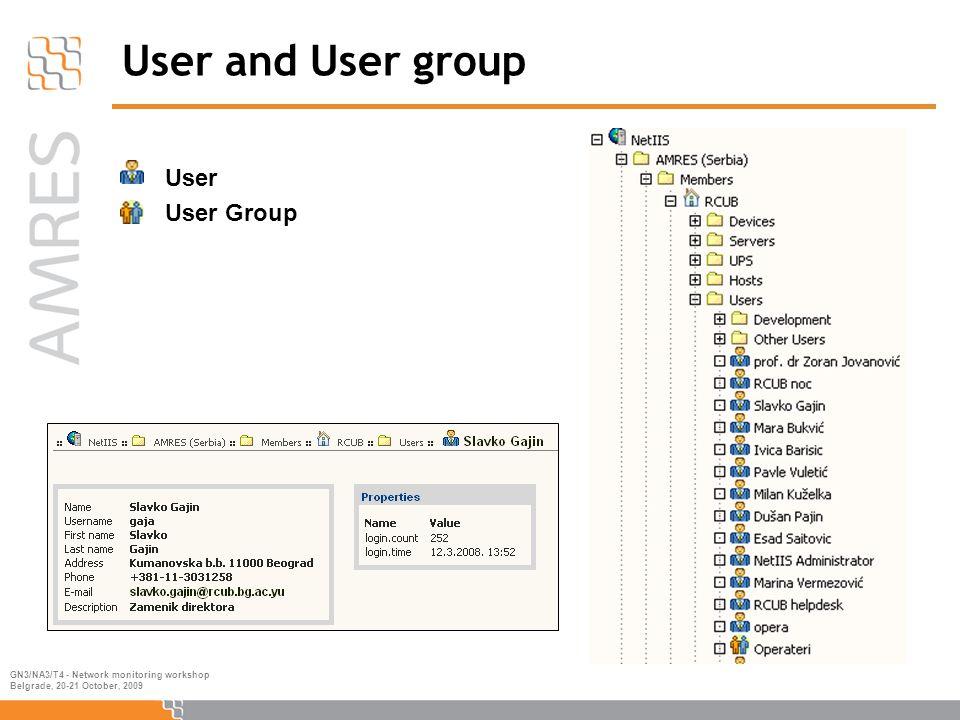
Task: Select NetIIS Administrator in the tree
Action: [x=814, y=560]
